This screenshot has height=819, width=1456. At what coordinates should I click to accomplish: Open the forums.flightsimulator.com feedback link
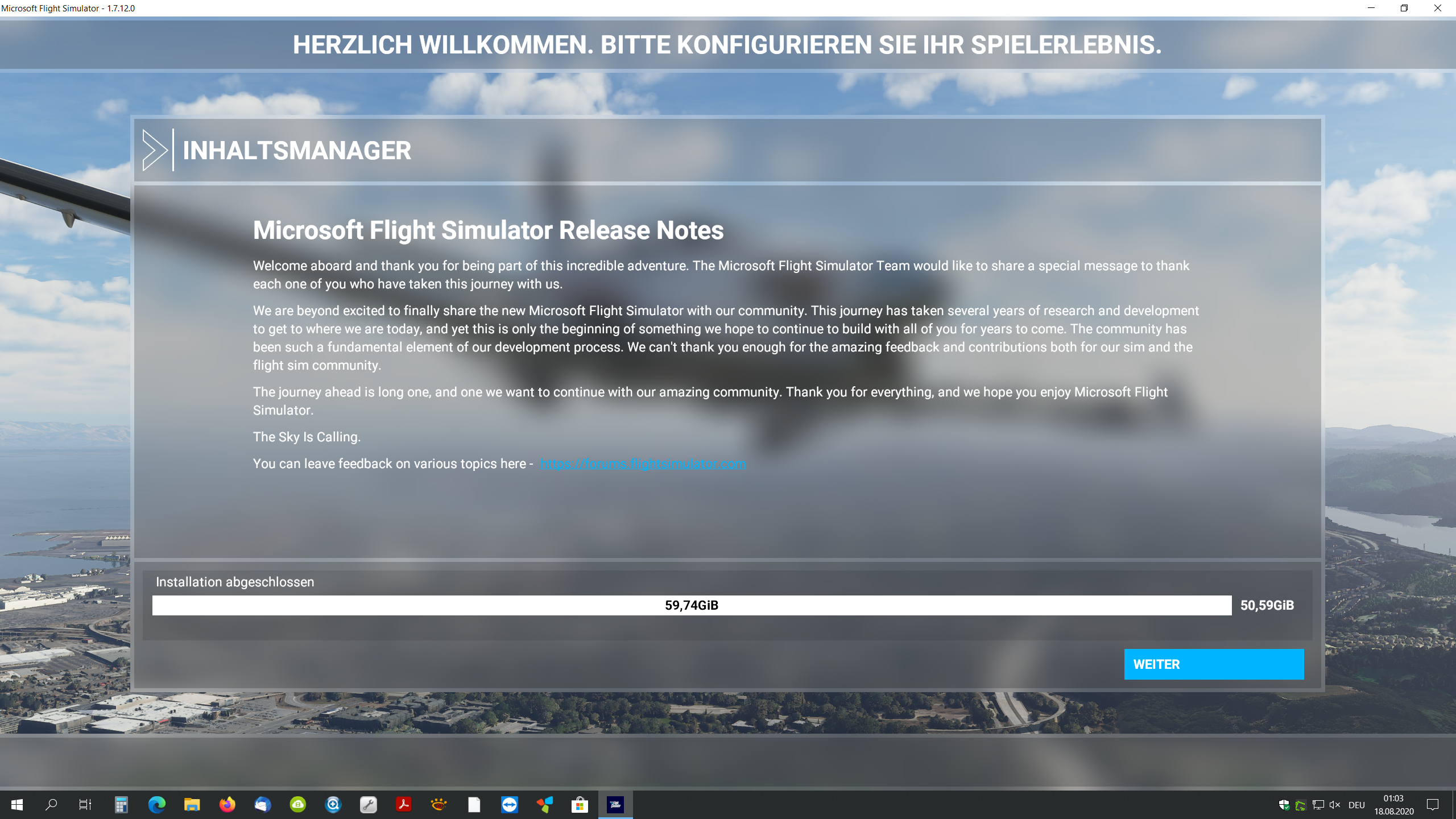(643, 464)
